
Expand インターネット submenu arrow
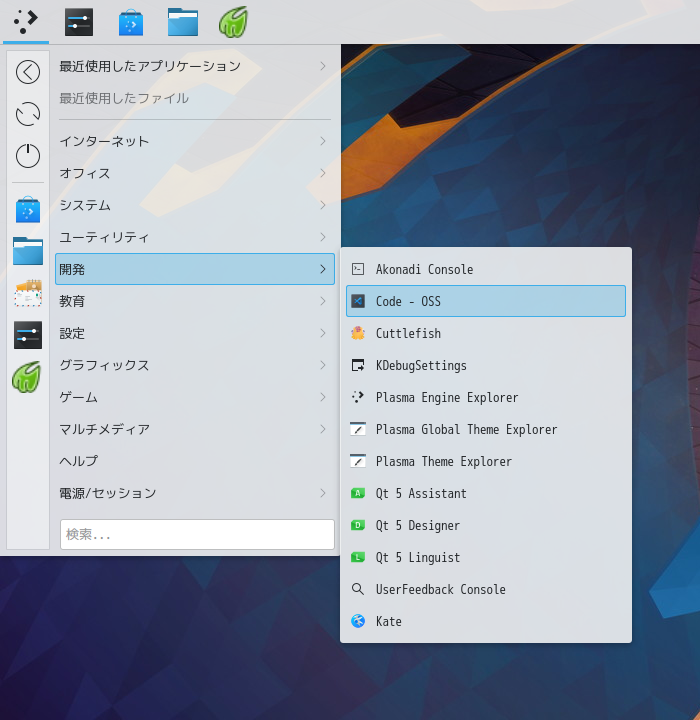pos(323,141)
